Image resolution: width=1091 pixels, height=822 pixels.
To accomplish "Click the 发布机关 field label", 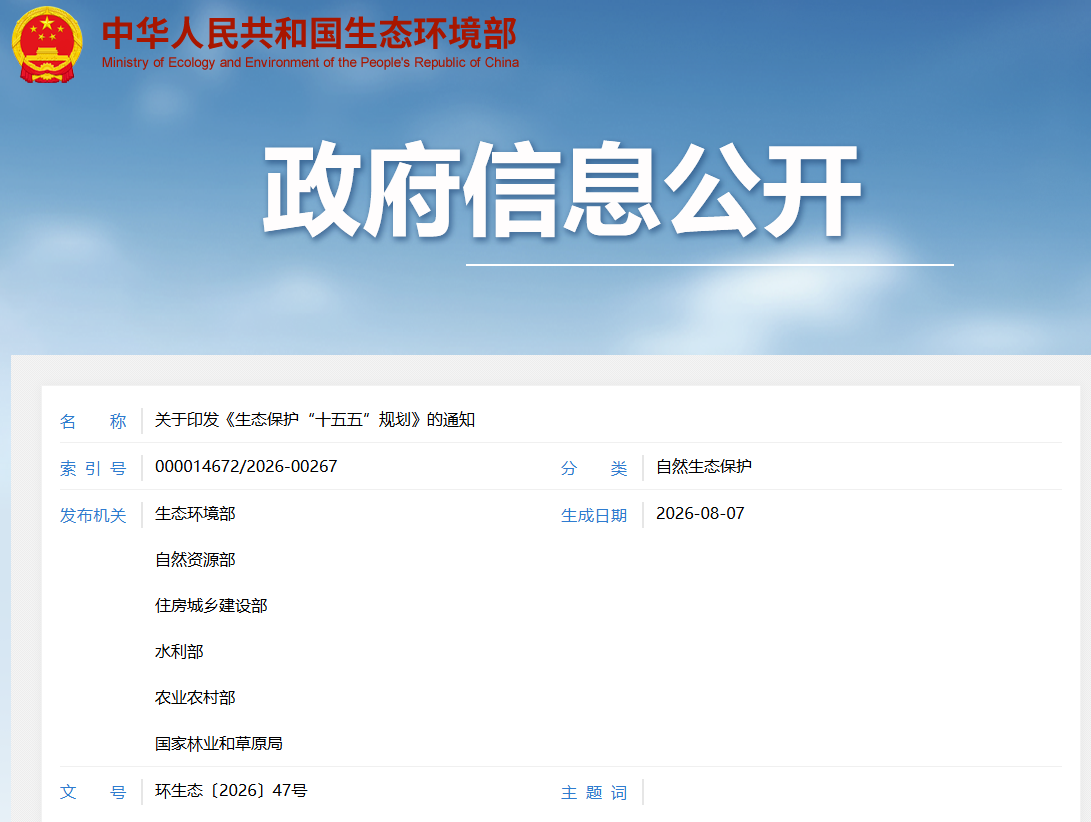I will [x=93, y=516].
